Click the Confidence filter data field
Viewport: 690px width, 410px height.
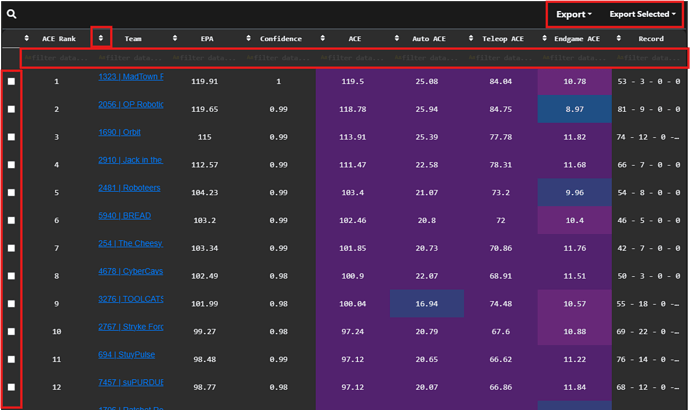(x=279, y=58)
